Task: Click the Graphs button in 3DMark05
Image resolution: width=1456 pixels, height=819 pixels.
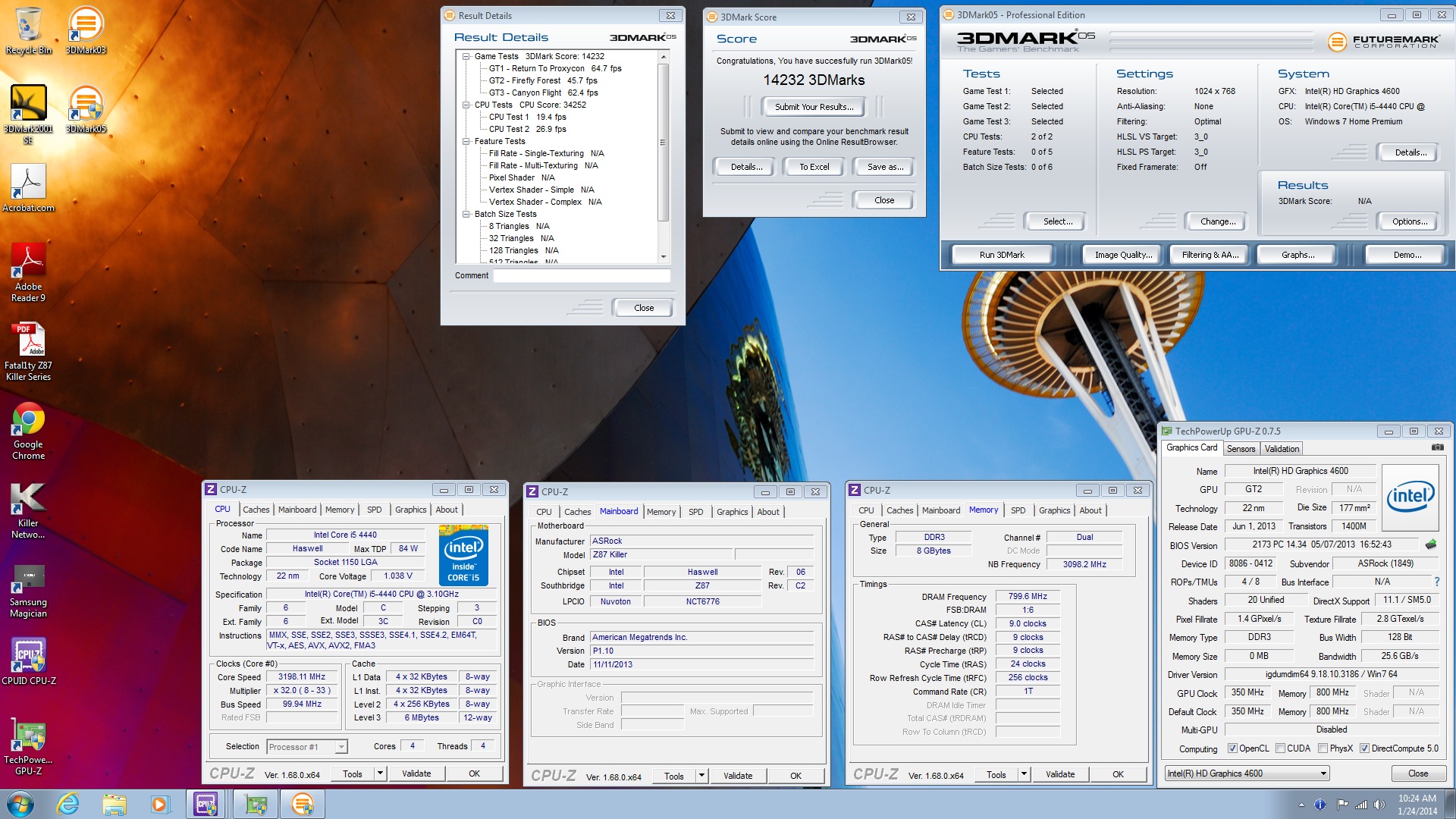Action: pyautogui.click(x=1298, y=255)
